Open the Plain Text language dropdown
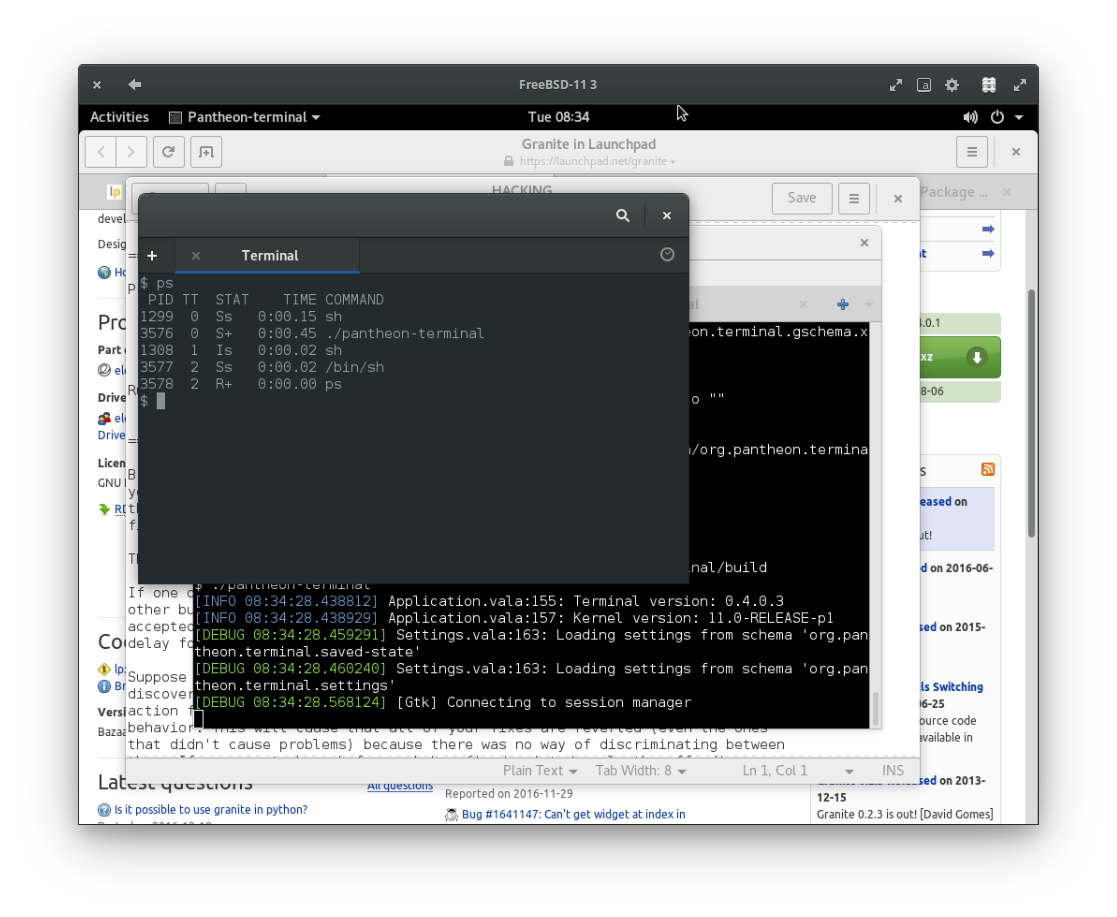Viewport: 1117px width, 917px height. (539, 770)
